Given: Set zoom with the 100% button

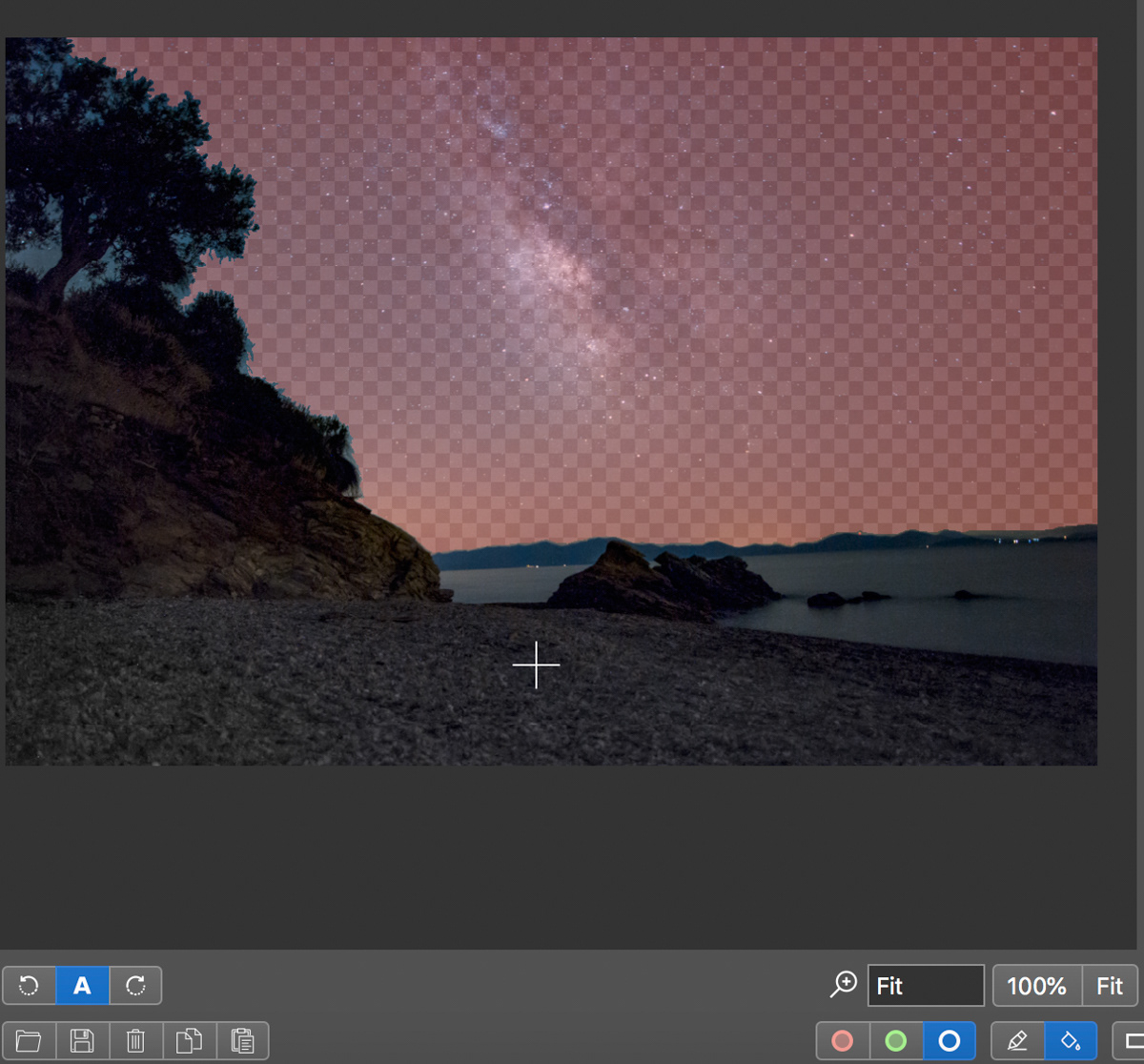Looking at the screenshot, I should click(x=1037, y=986).
